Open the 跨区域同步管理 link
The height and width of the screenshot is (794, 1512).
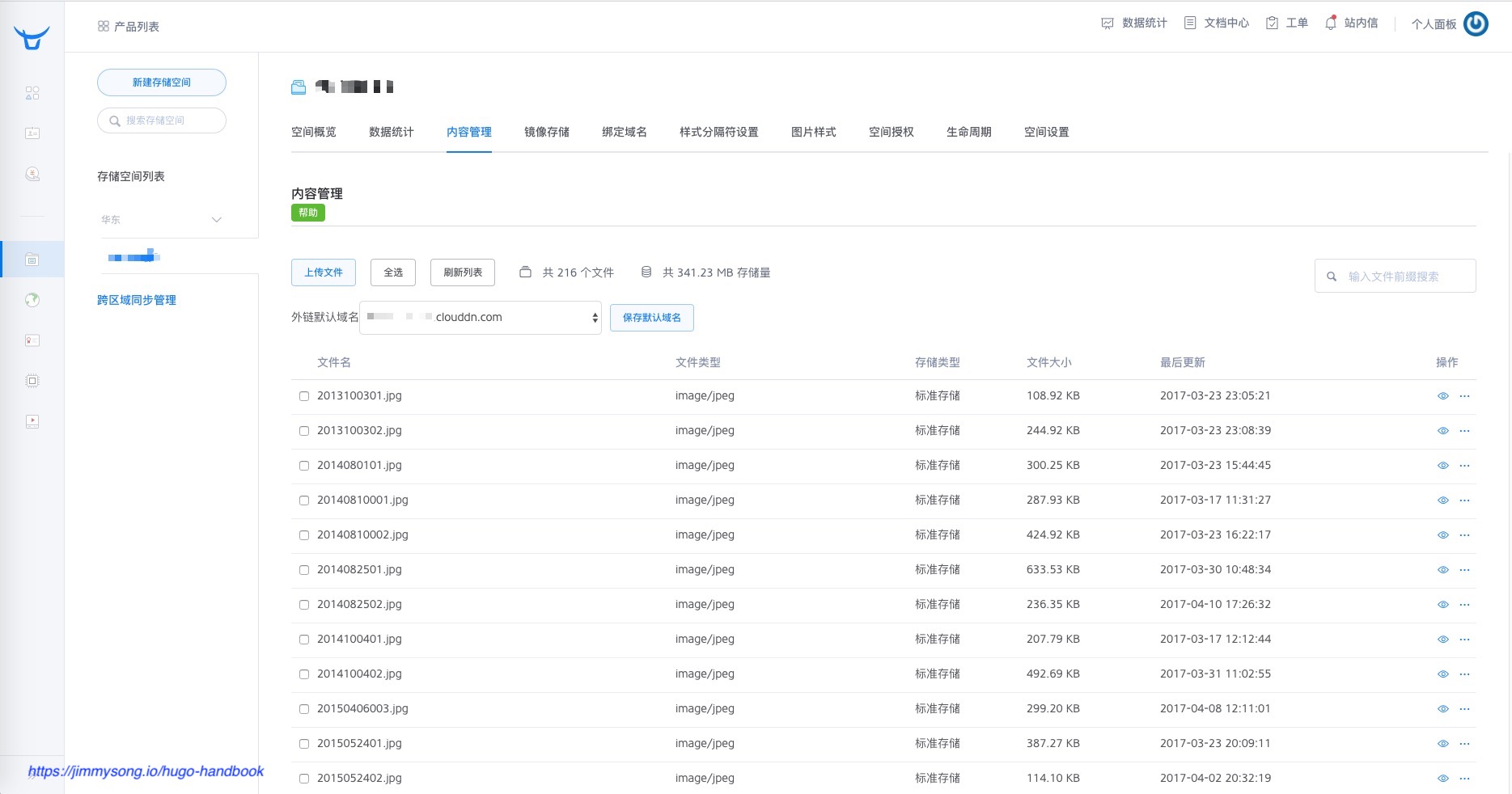(137, 300)
